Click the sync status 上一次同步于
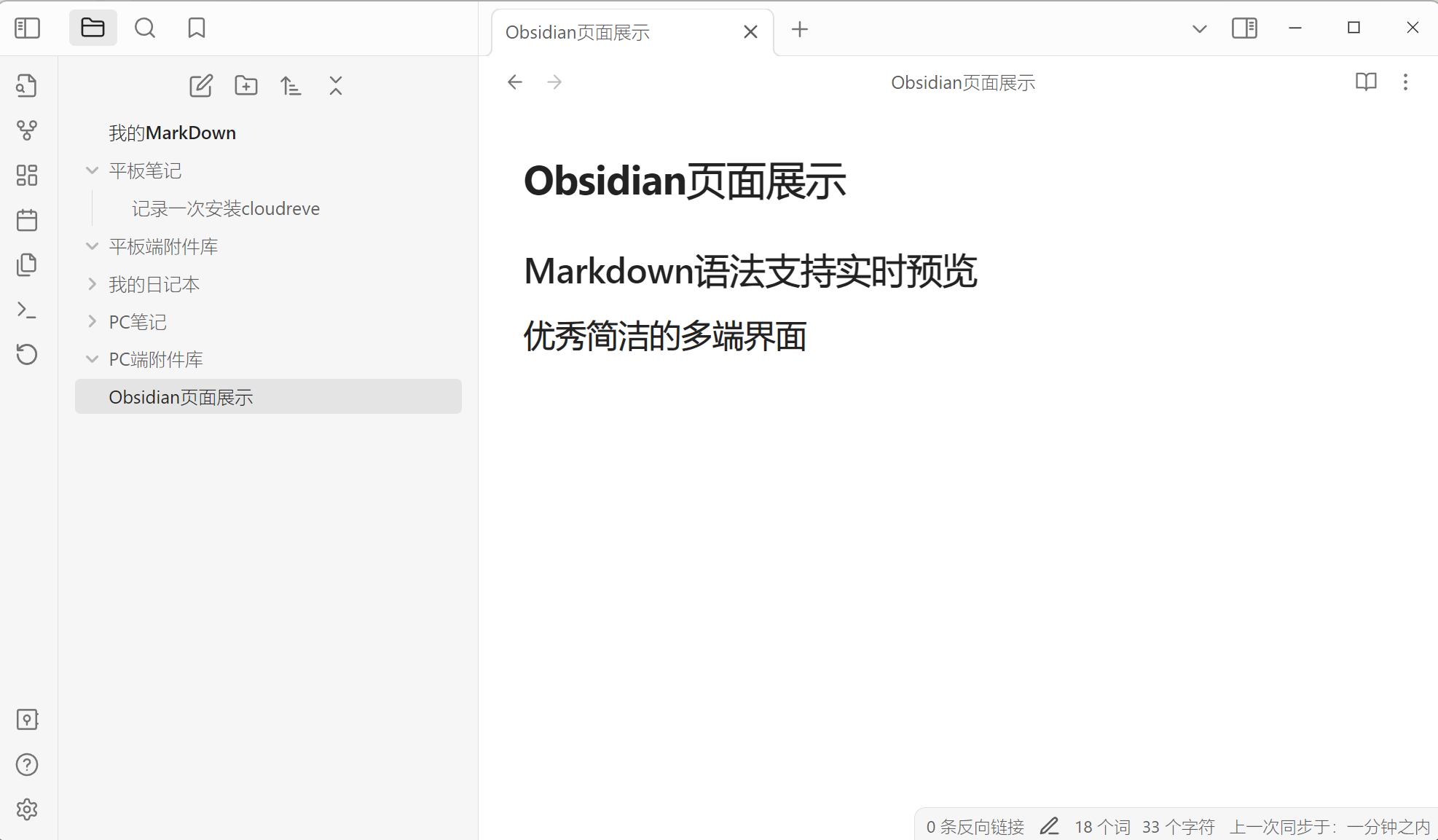The image size is (1438, 840). coord(1330,827)
